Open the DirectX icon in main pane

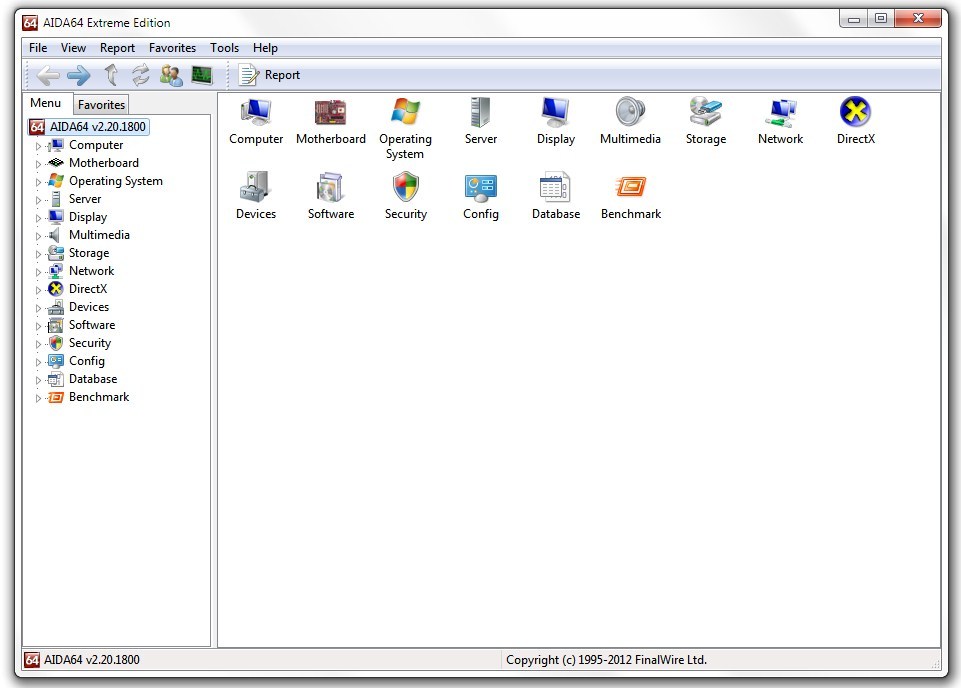[x=855, y=112]
